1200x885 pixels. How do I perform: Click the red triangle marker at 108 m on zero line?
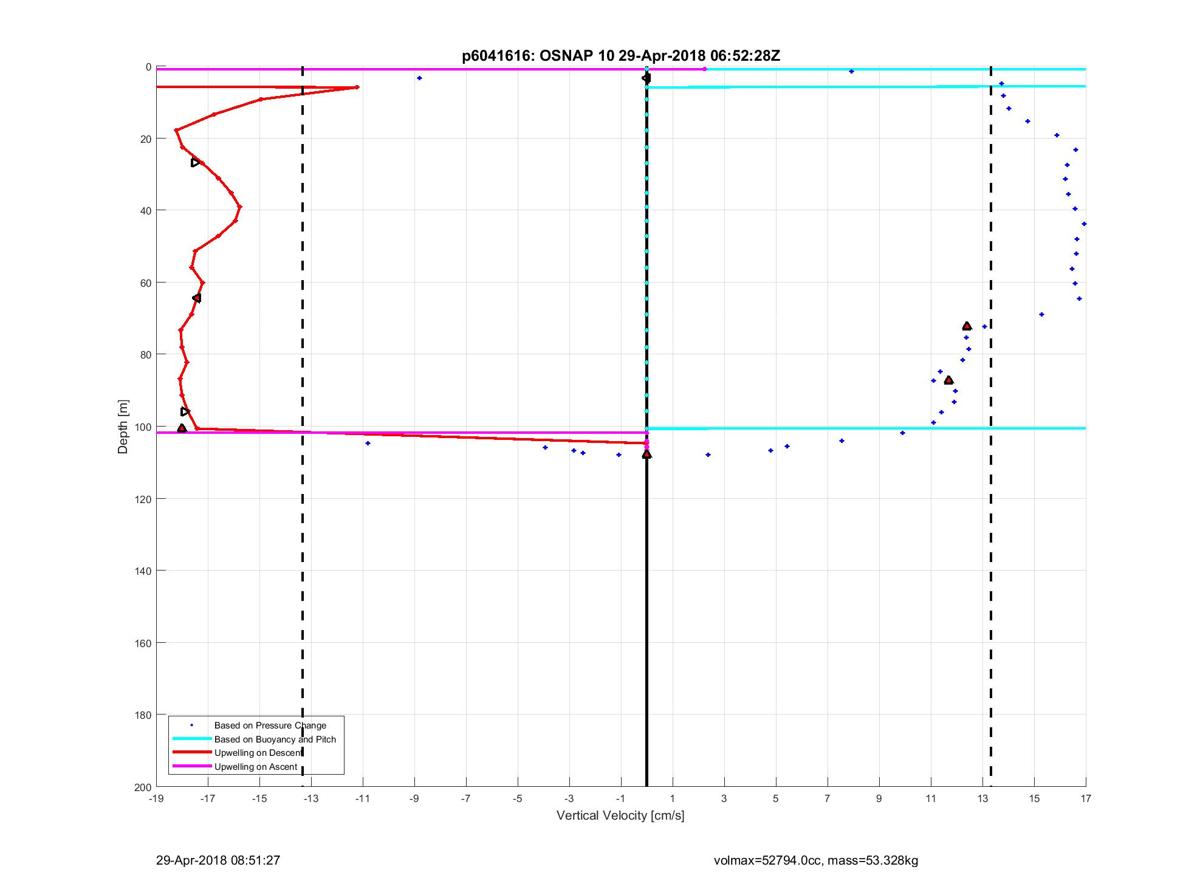point(647,454)
